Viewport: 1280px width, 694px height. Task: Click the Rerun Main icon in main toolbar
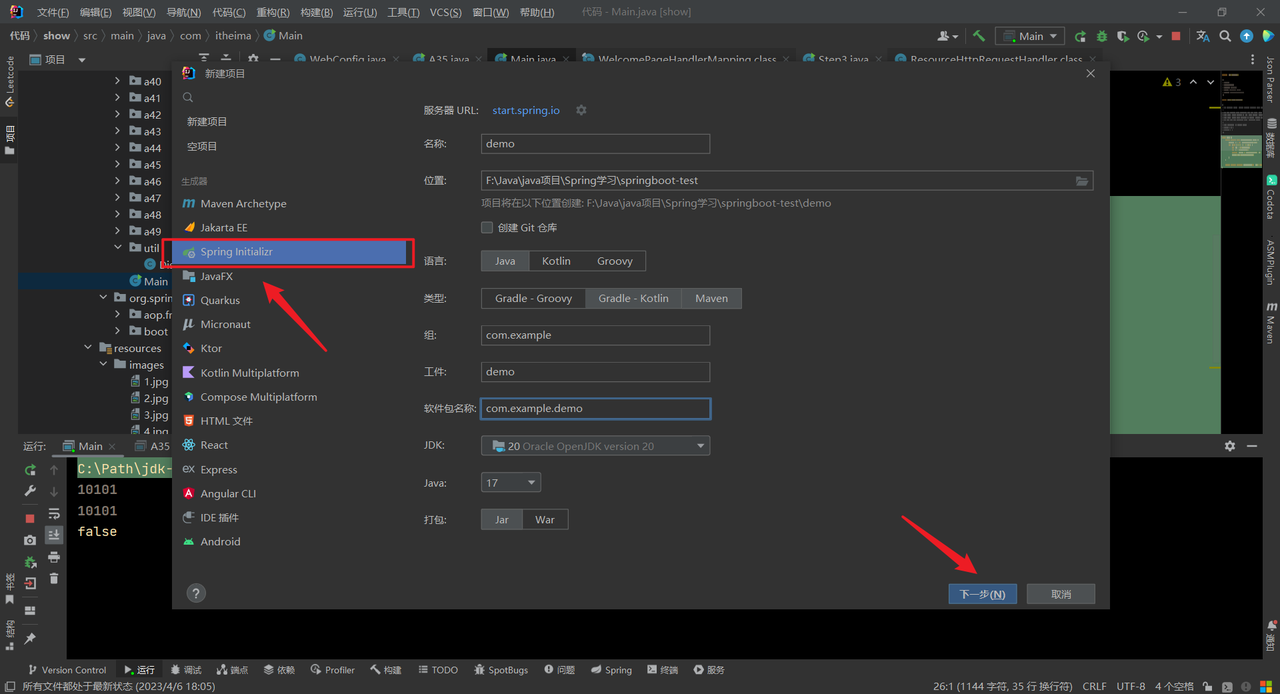point(1080,36)
